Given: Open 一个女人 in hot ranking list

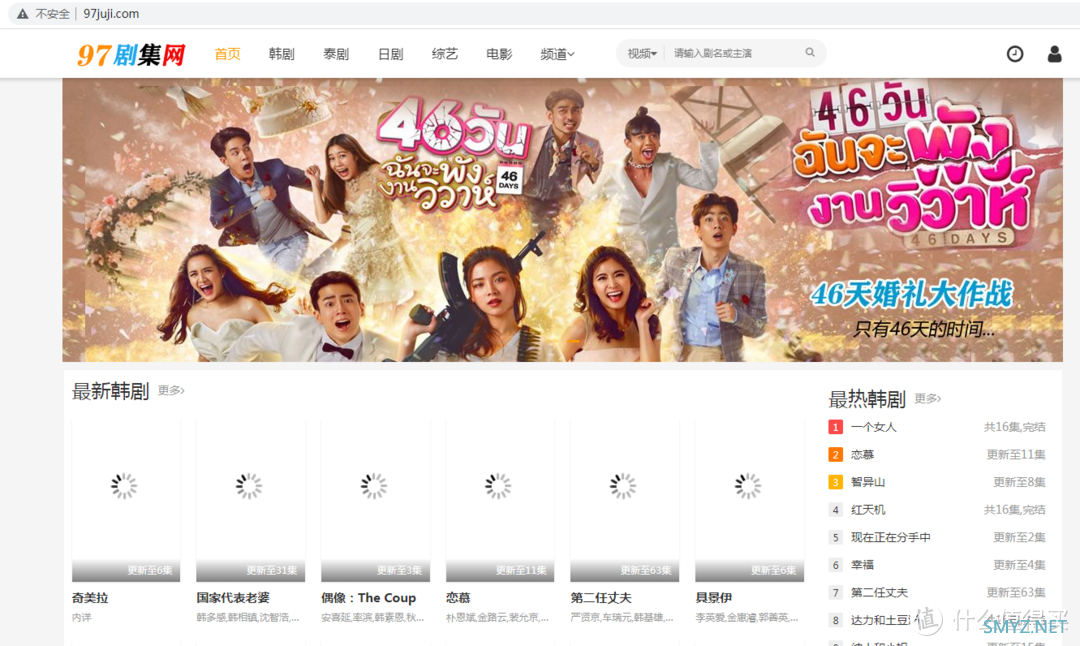Looking at the screenshot, I should [873, 427].
